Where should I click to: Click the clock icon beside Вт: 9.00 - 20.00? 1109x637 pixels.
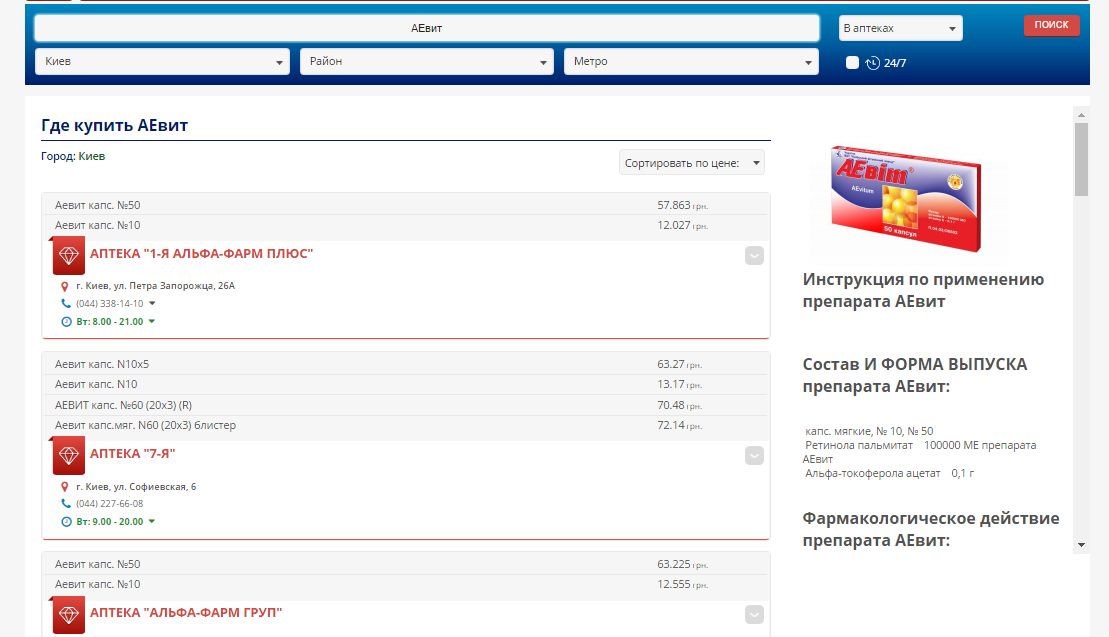66,522
